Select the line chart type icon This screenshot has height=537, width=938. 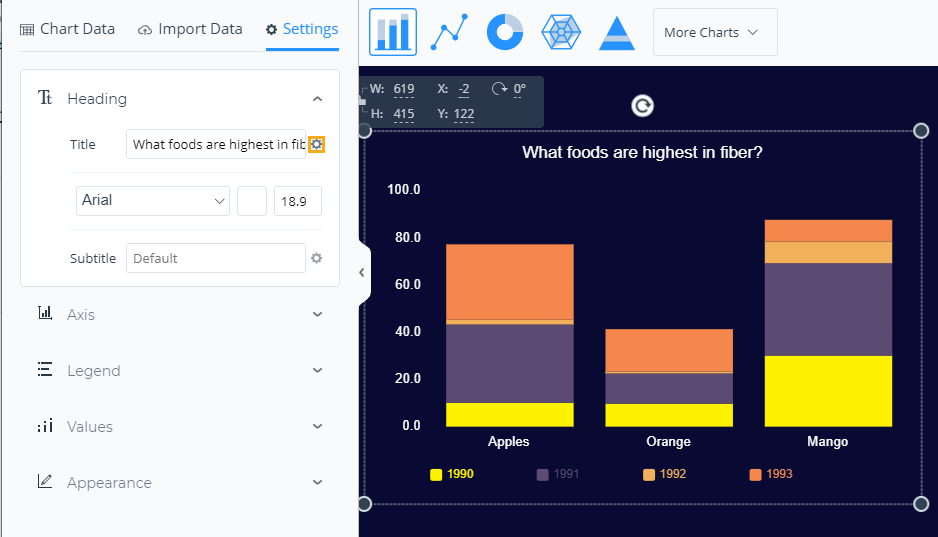(x=449, y=32)
